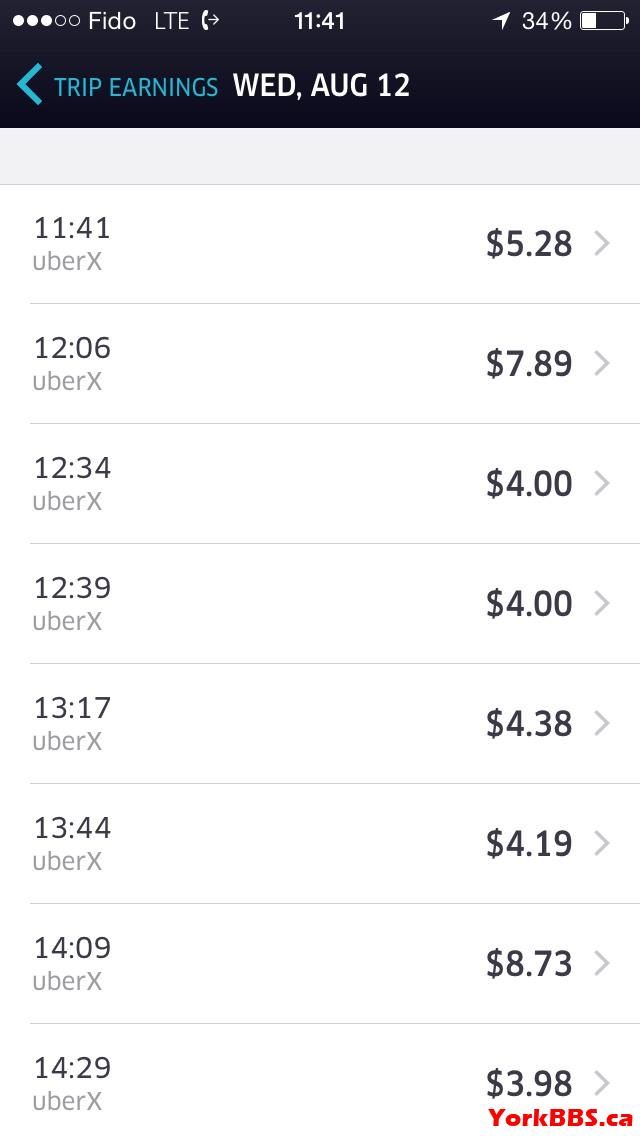
Task: Open chevron next to $4.38 earnings
Action: [x=602, y=724]
